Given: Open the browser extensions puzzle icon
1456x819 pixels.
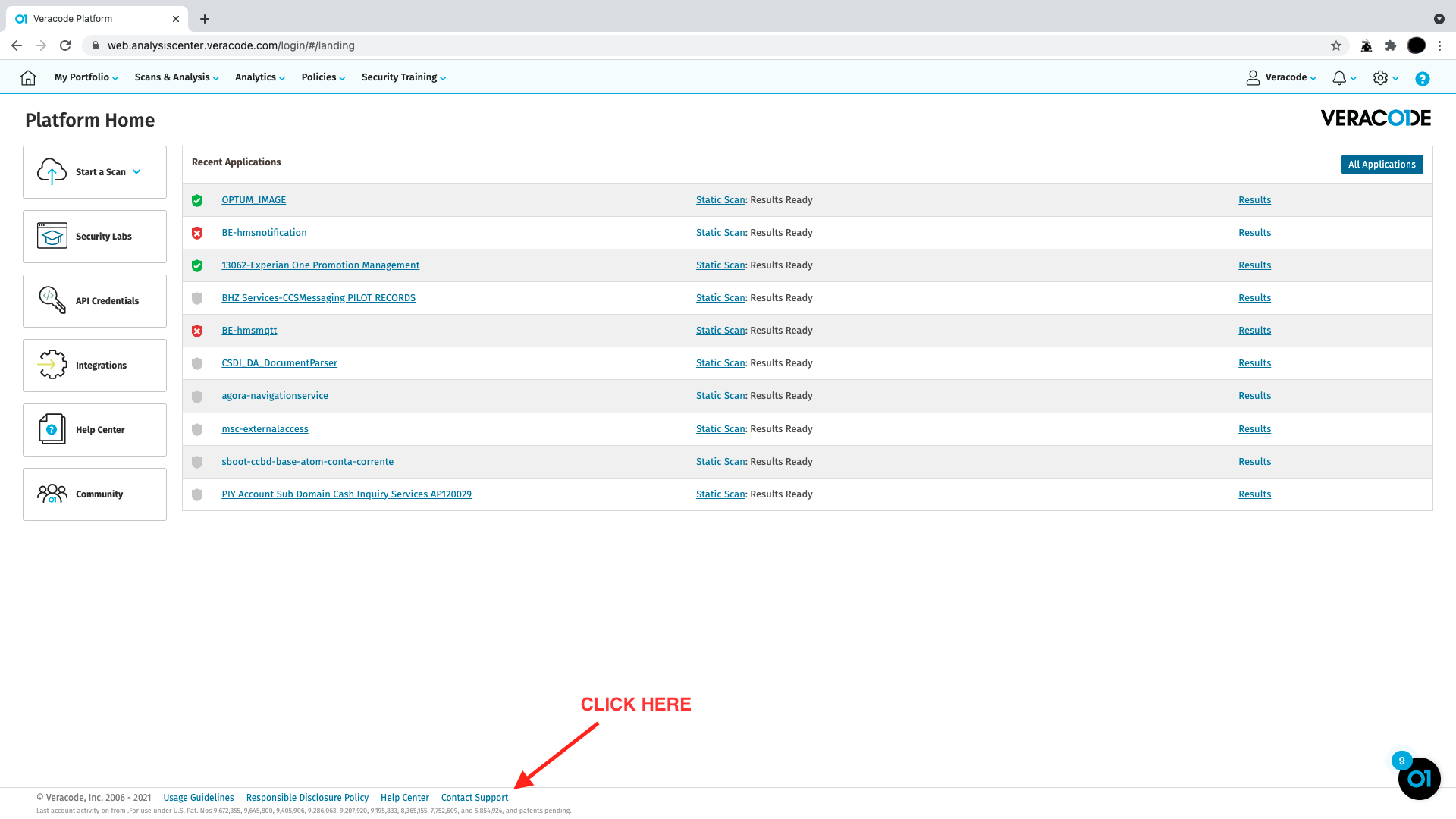Looking at the screenshot, I should point(1391,45).
